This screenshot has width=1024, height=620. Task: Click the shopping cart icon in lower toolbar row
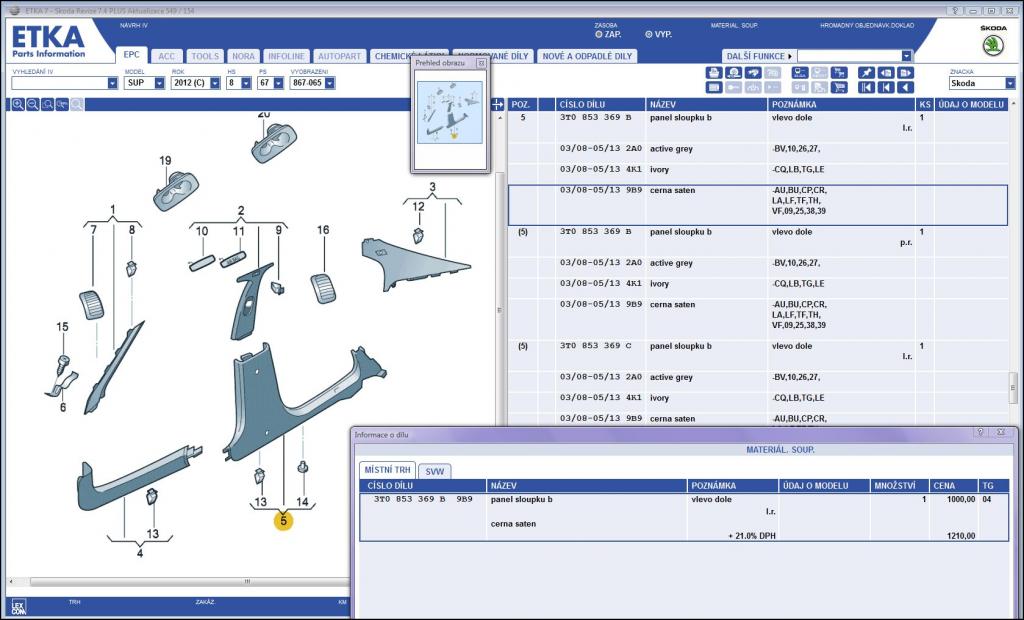click(x=839, y=88)
